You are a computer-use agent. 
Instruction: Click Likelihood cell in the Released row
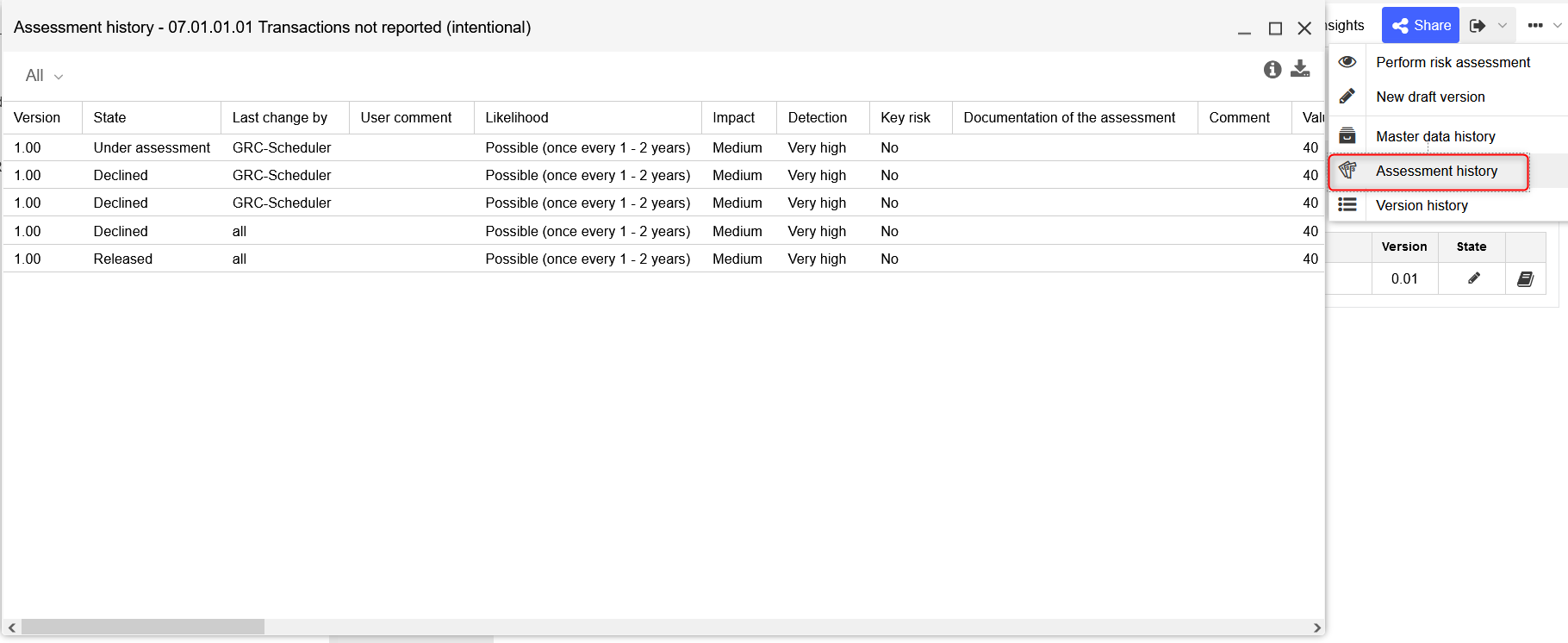click(x=588, y=259)
